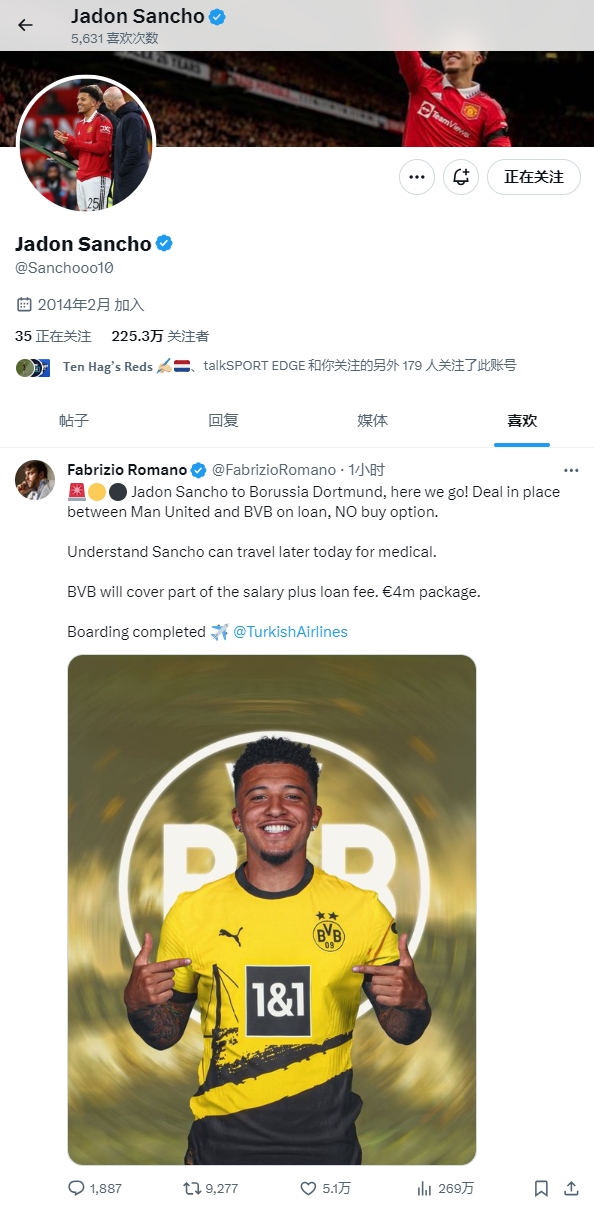Open Jadon Sancho's profile picture
Viewport: 594px width, 1207px height.
click(x=86, y=144)
